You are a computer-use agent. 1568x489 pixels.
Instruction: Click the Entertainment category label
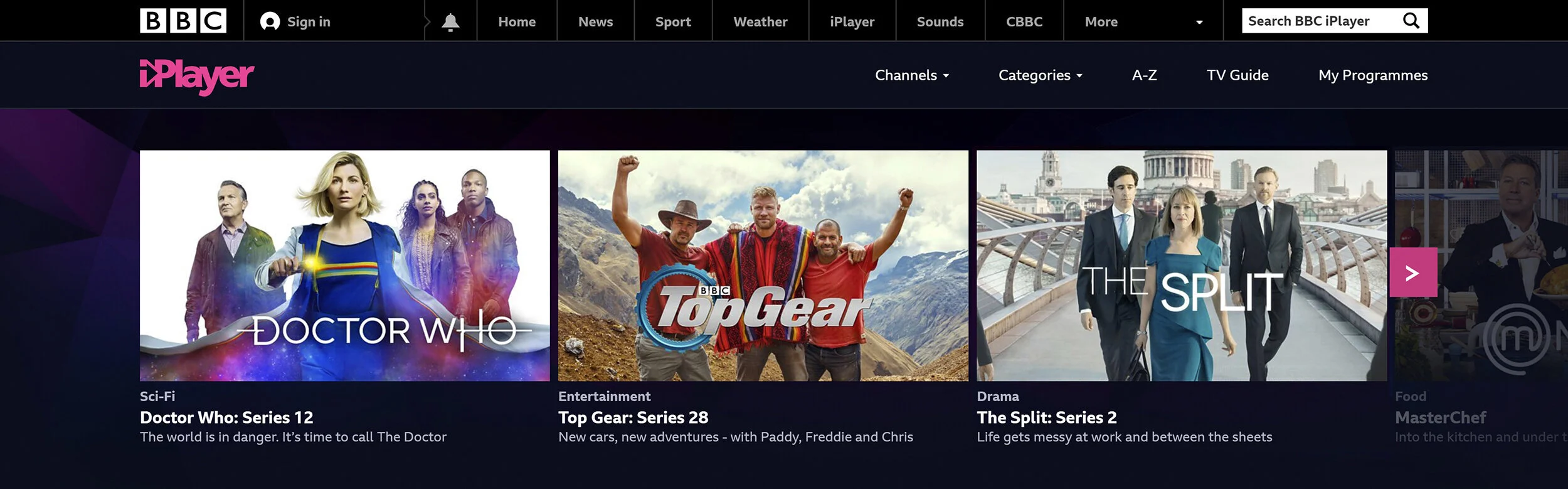point(604,396)
